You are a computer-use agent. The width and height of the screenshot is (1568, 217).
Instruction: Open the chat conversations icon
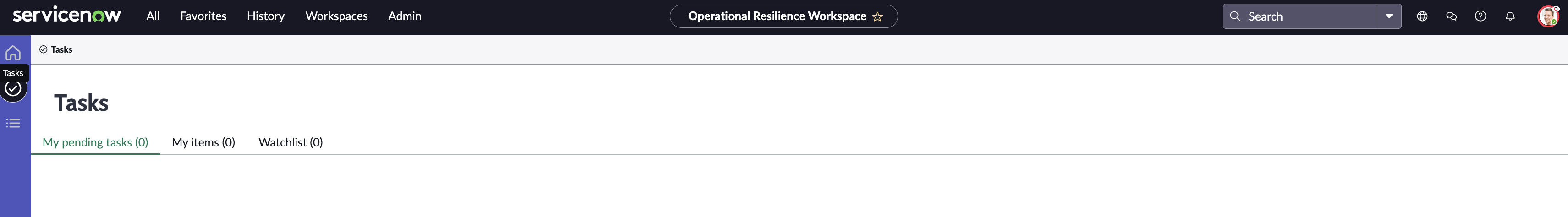[x=1451, y=16]
